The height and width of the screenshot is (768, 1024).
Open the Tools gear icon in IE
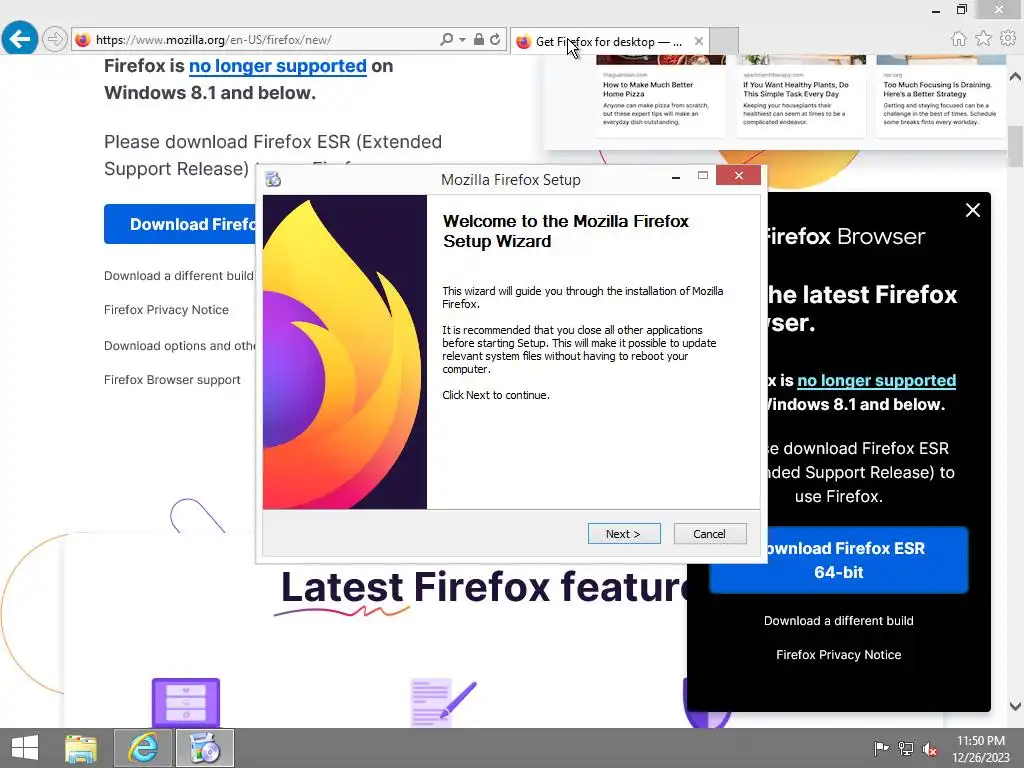pos(1008,39)
